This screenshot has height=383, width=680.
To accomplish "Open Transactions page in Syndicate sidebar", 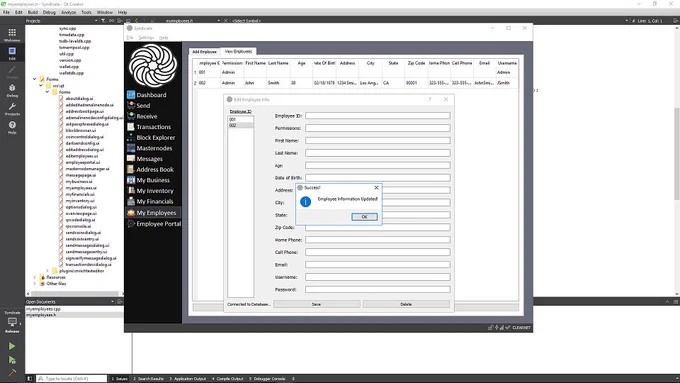I will pos(153,127).
